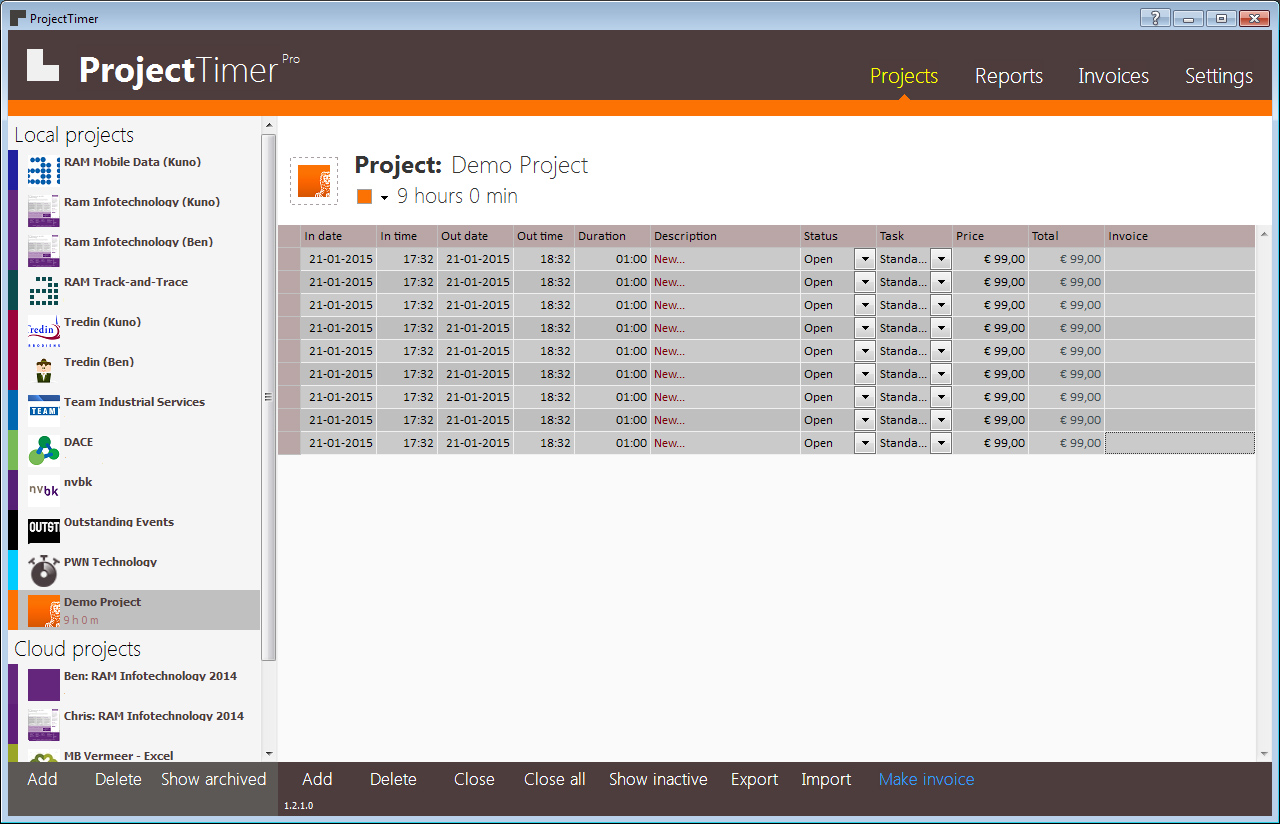Export the time entries

tap(754, 779)
